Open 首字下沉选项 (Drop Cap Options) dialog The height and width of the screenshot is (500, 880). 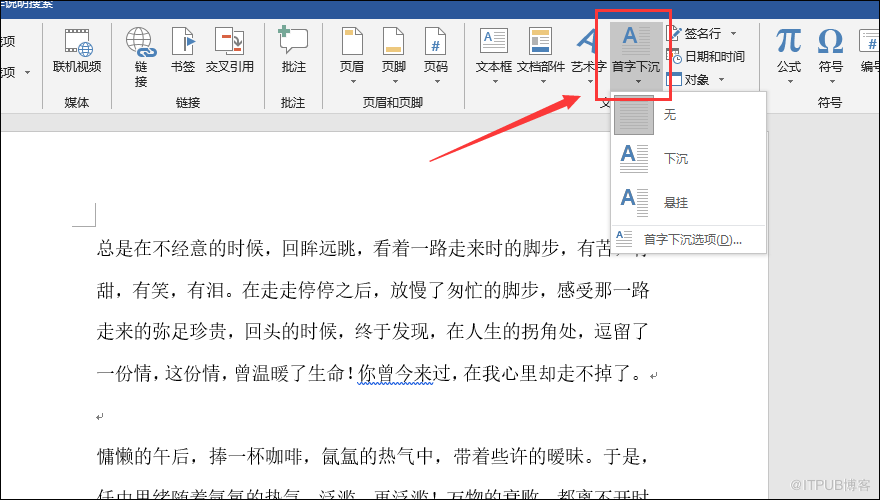click(692, 240)
